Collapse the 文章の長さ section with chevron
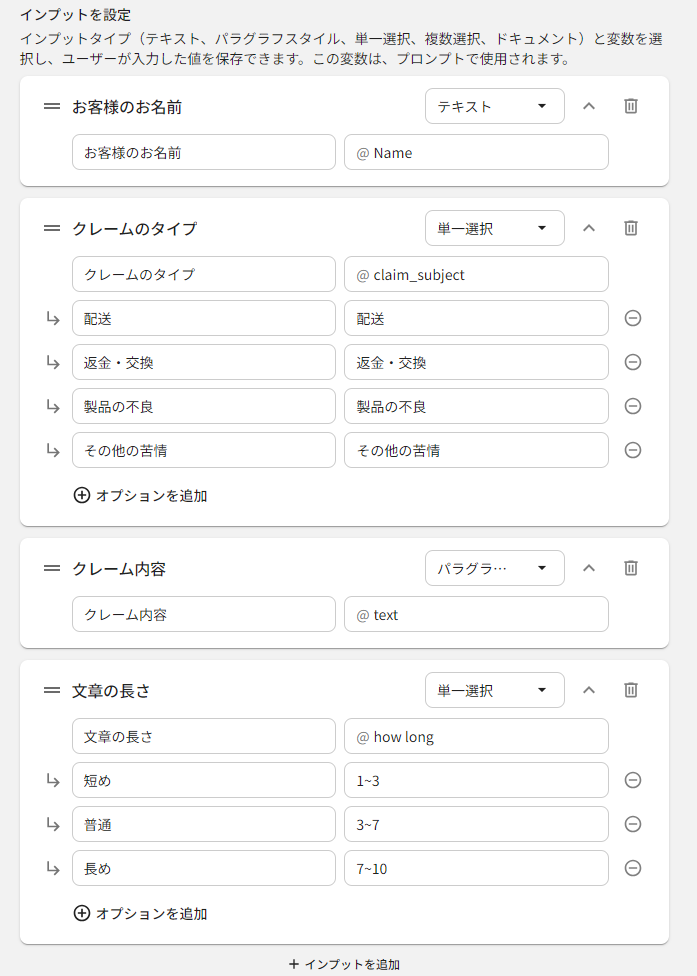Screen dimensions: 697x976 click(589, 690)
